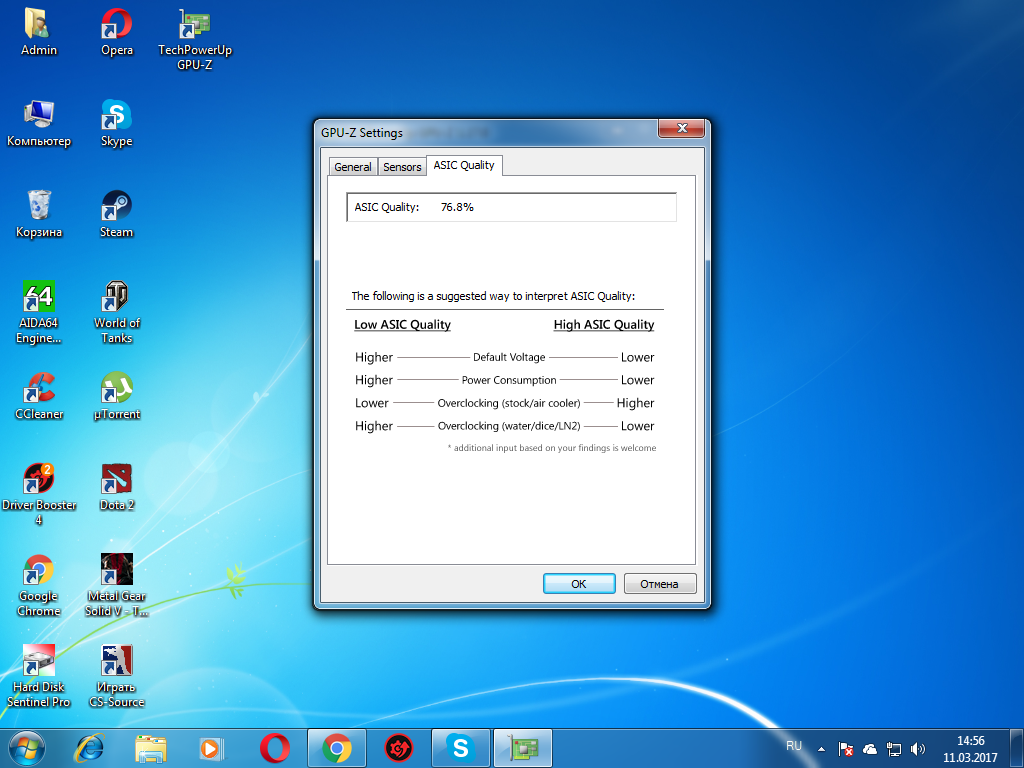Viewport: 1024px width, 768px height.
Task: Select the Steam desktop shortcut
Action: (x=116, y=215)
